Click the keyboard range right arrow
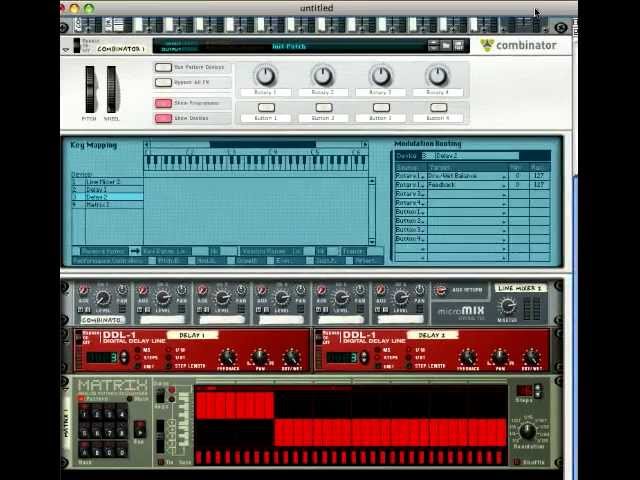The width and height of the screenshot is (640, 480). click(364, 144)
